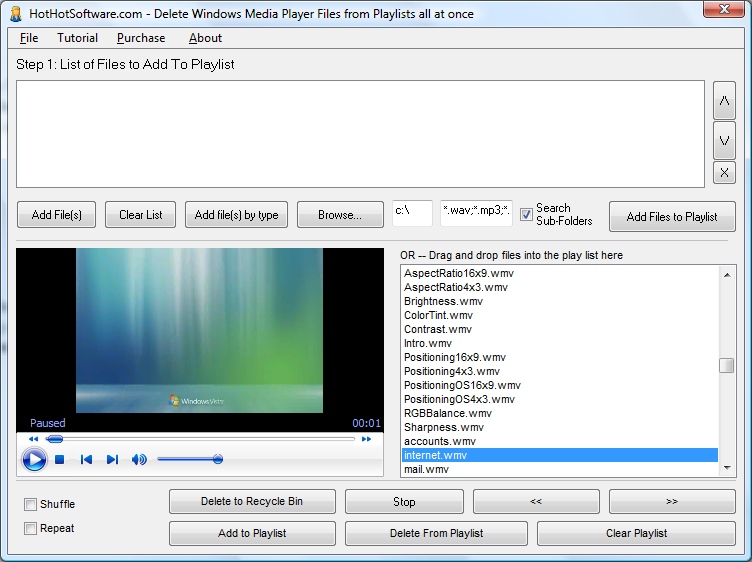Image resolution: width=752 pixels, height=562 pixels.
Task: Click the playlist scroll down arrow
Action: (727, 468)
